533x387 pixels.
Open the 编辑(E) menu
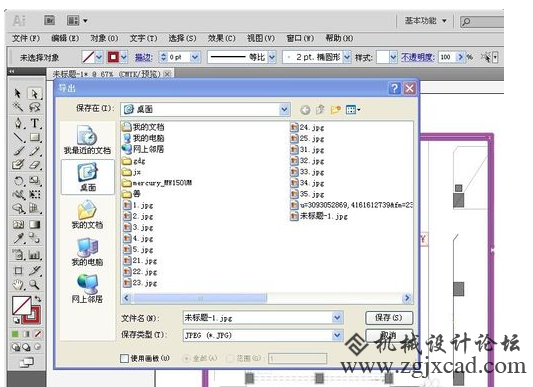tap(65, 38)
